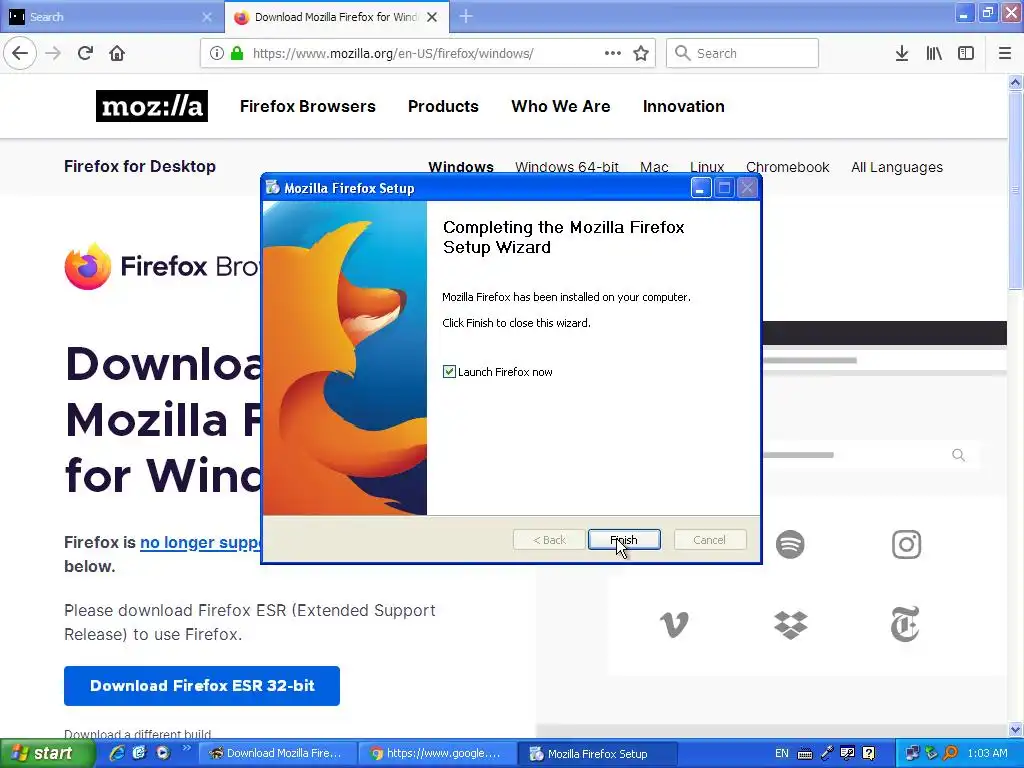Click Finish in the setup wizard
The height and width of the screenshot is (768, 1024).
[624, 540]
